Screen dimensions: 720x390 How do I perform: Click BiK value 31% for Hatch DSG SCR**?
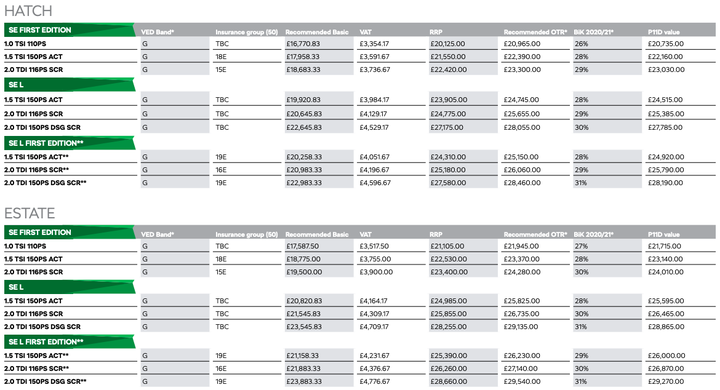(x=581, y=183)
